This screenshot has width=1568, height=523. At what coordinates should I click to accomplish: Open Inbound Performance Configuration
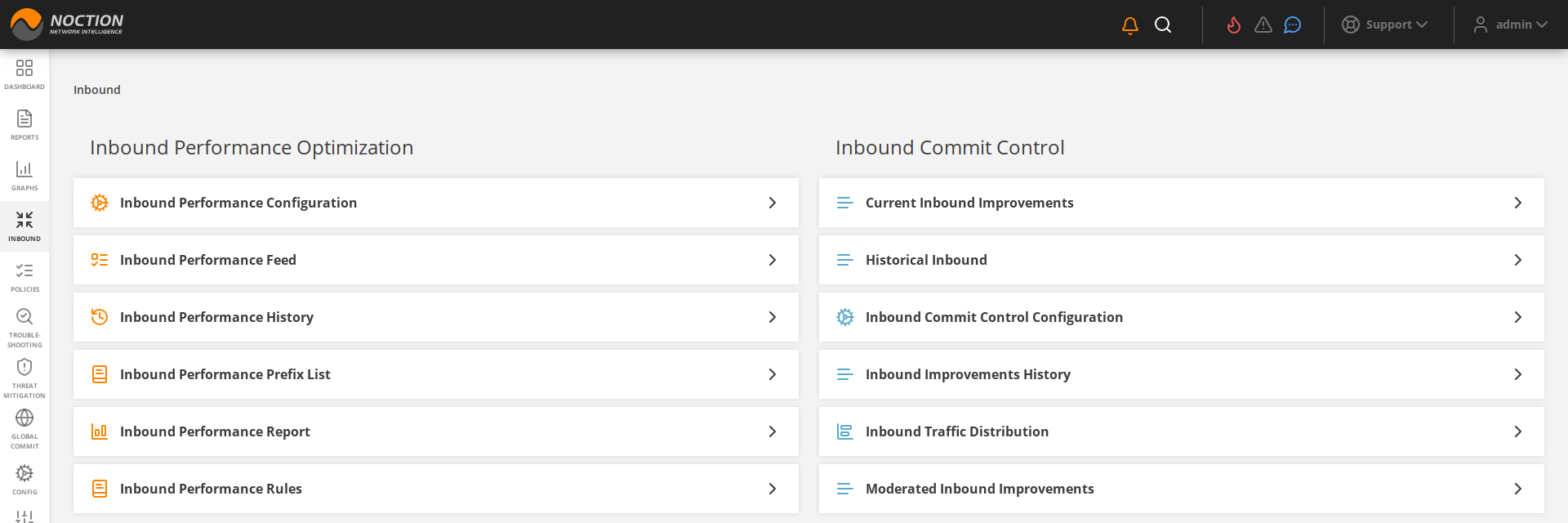click(x=238, y=203)
